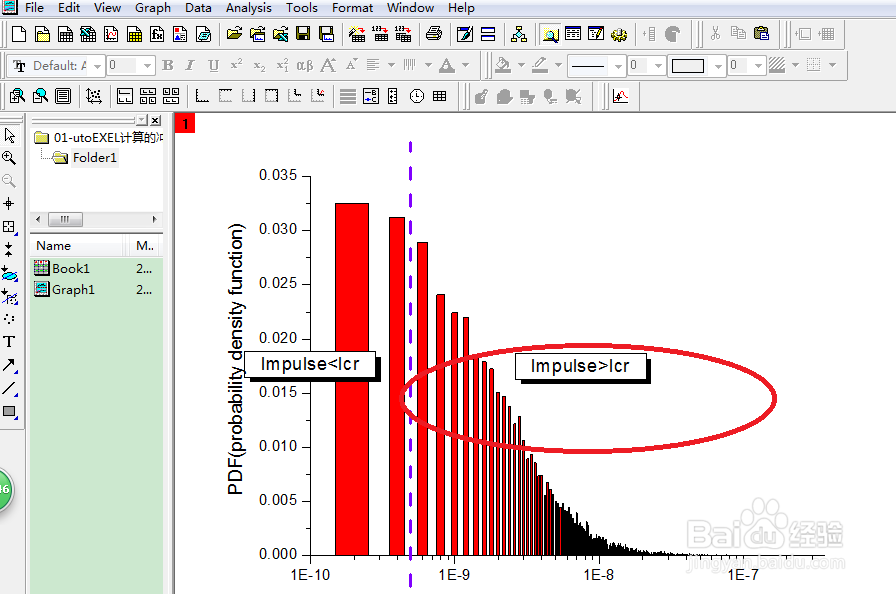This screenshot has width=896, height=594.
Task: Open Code Builder gear icon
Action: 619,34
